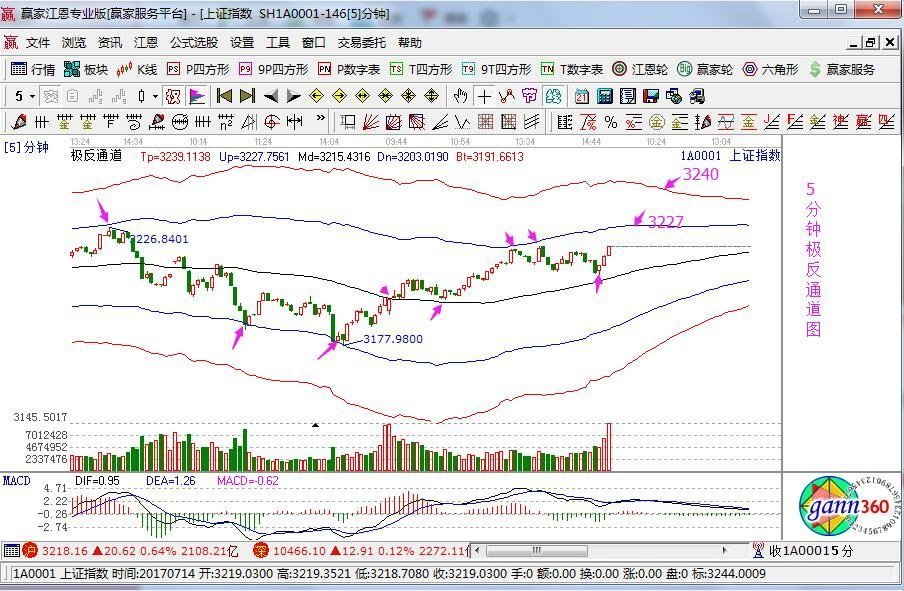
Task: Open the 交易委托 menu
Action: click(361, 43)
